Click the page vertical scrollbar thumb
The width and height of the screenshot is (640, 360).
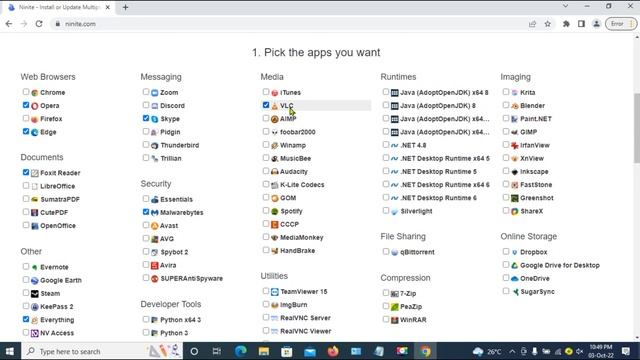pos(636,128)
